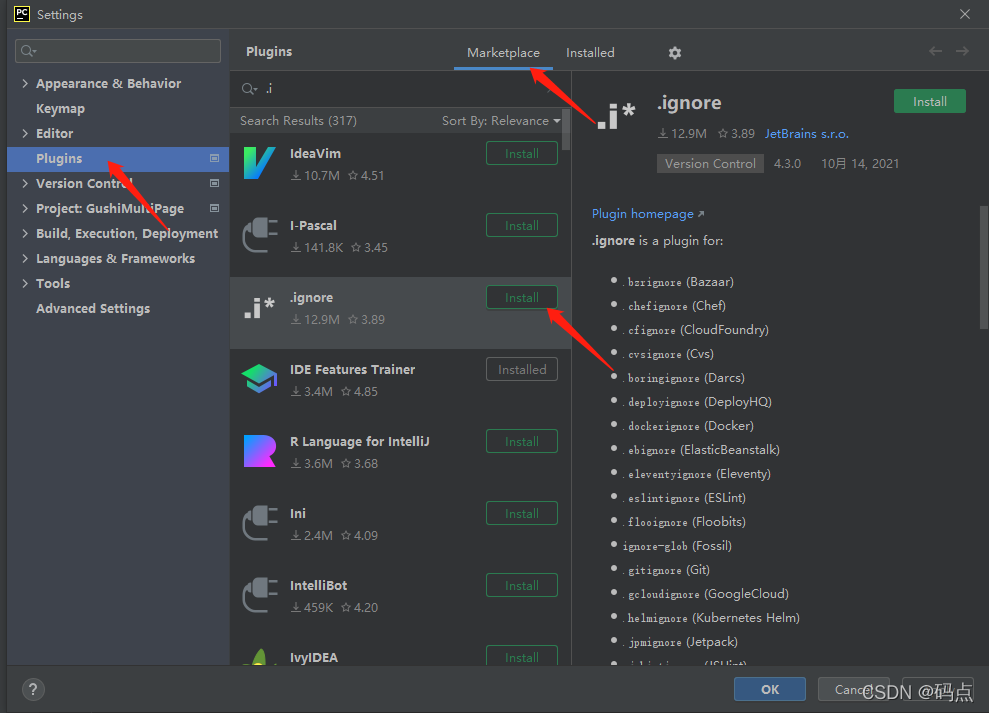Install the I-Pascal plugin

pos(522,225)
